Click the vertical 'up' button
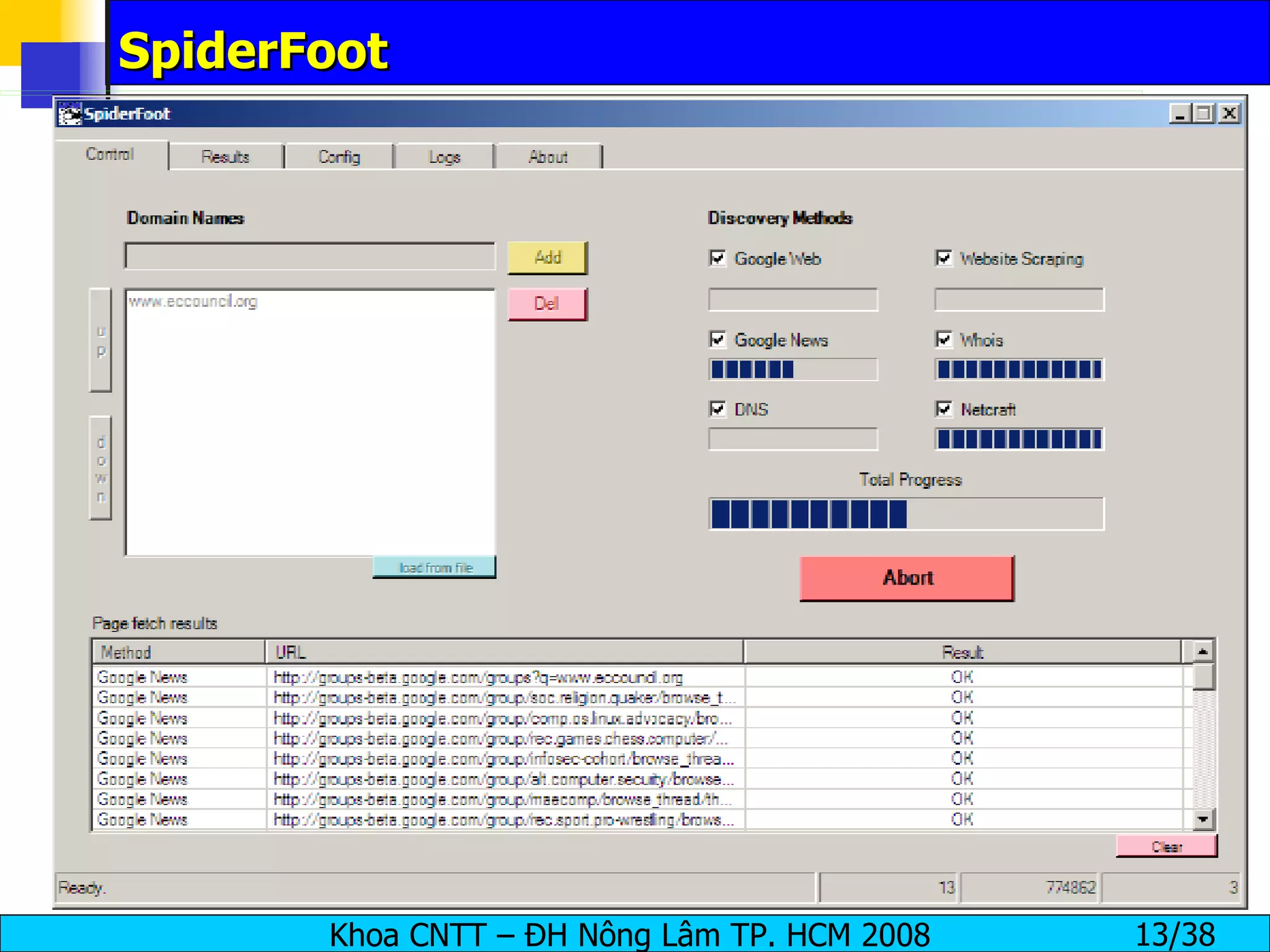 point(100,340)
